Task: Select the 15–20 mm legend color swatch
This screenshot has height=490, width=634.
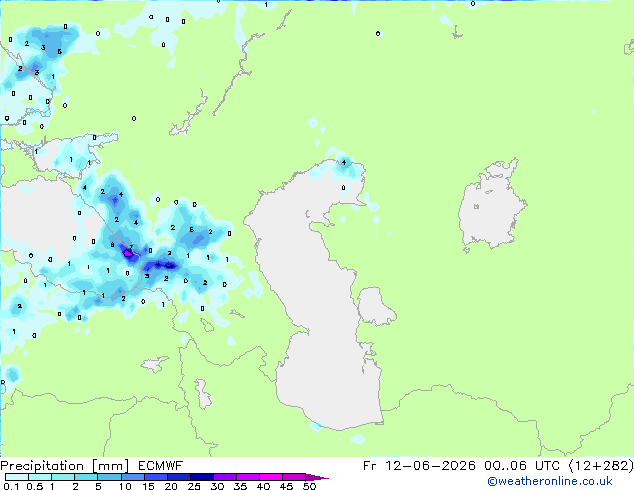Action: [x=155, y=477]
